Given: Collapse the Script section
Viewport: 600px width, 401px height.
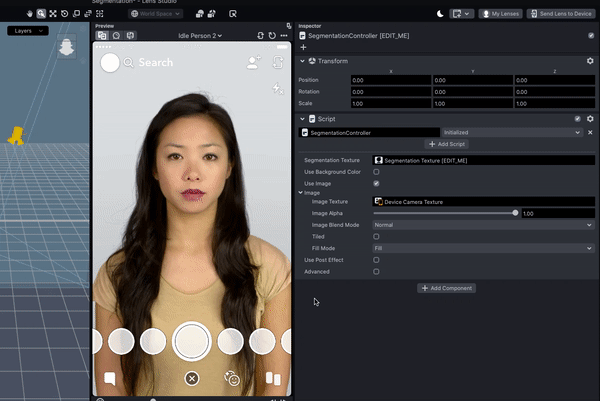Looking at the screenshot, I should (x=302, y=119).
